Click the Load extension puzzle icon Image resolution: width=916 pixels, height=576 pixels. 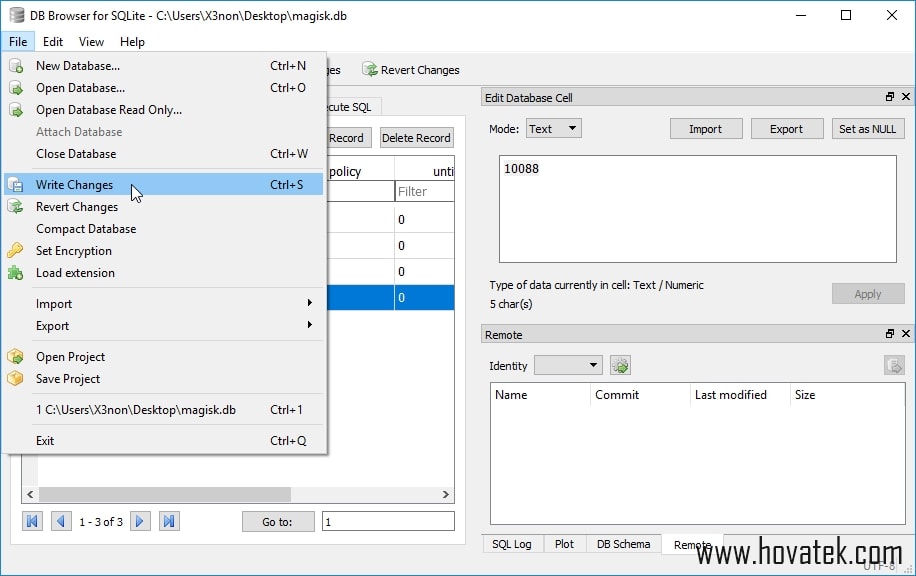point(15,273)
